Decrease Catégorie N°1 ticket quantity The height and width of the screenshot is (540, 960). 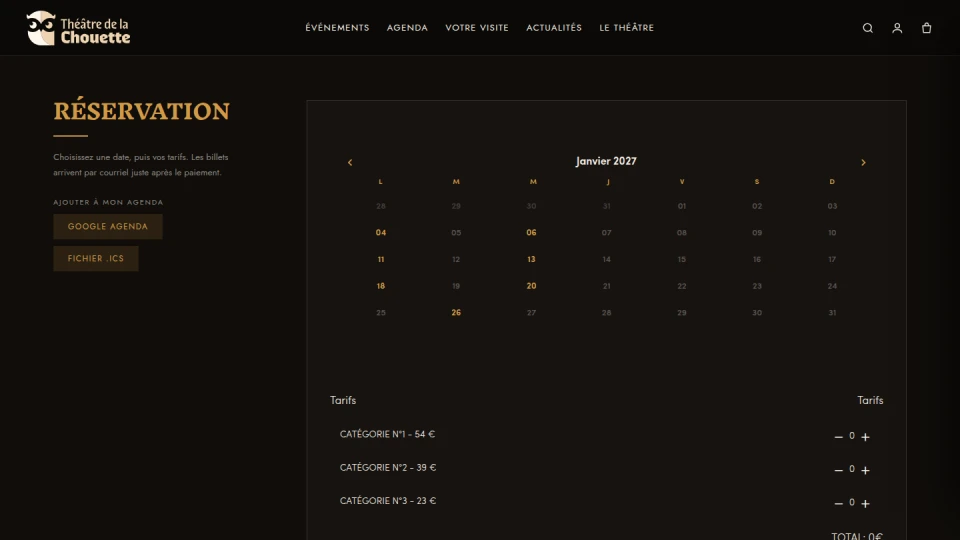(838, 437)
